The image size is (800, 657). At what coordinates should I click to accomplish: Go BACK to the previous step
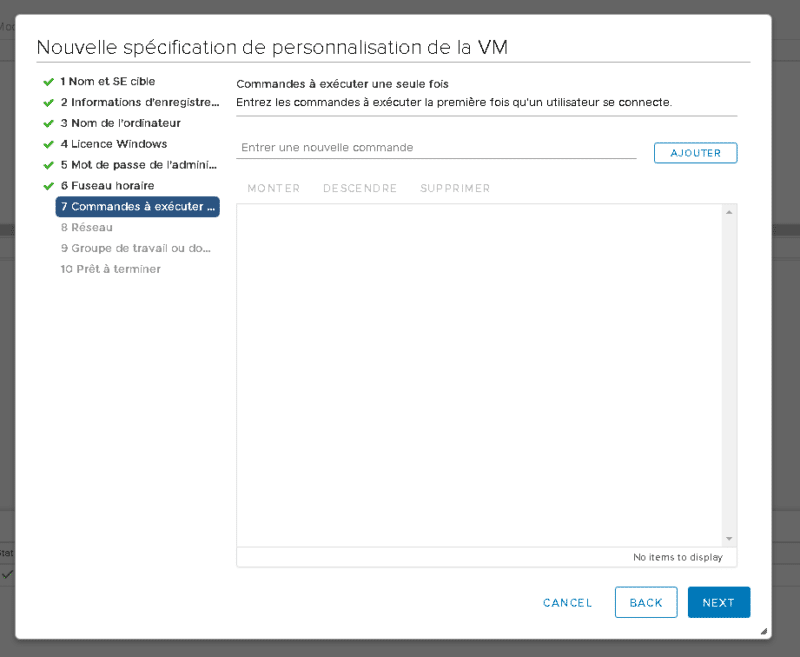[x=646, y=603]
